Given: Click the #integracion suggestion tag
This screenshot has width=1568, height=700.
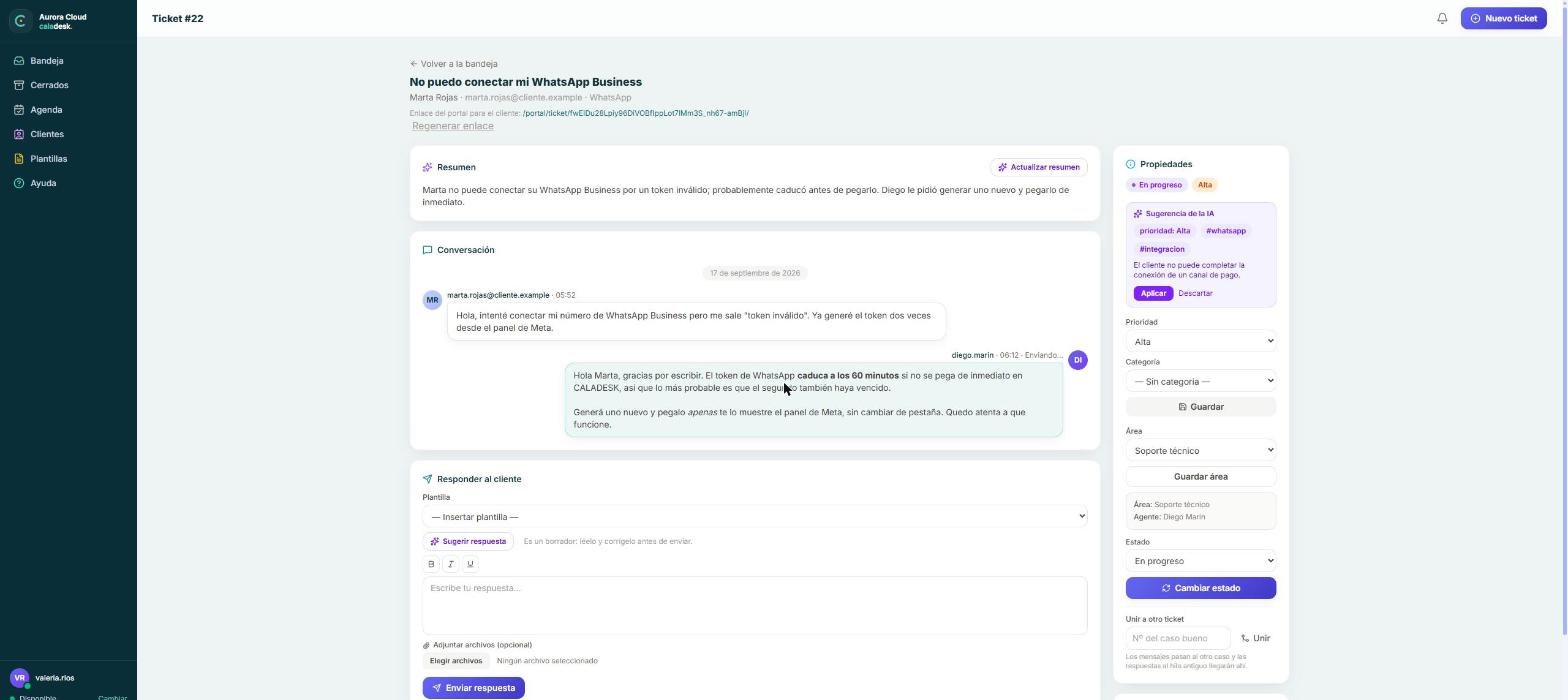Looking at the screenshot, I should click(1162, 249).
